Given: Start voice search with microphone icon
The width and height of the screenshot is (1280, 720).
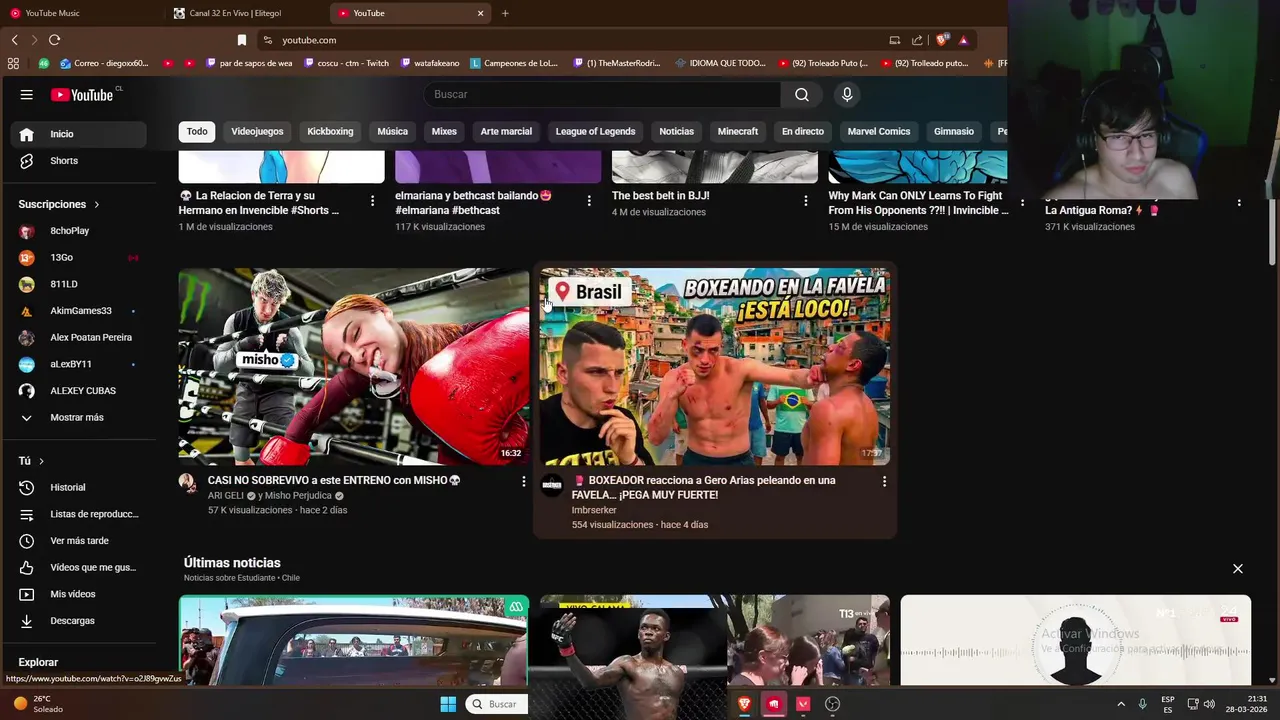Looking at the screenshot, I should (x=847, y=94).
